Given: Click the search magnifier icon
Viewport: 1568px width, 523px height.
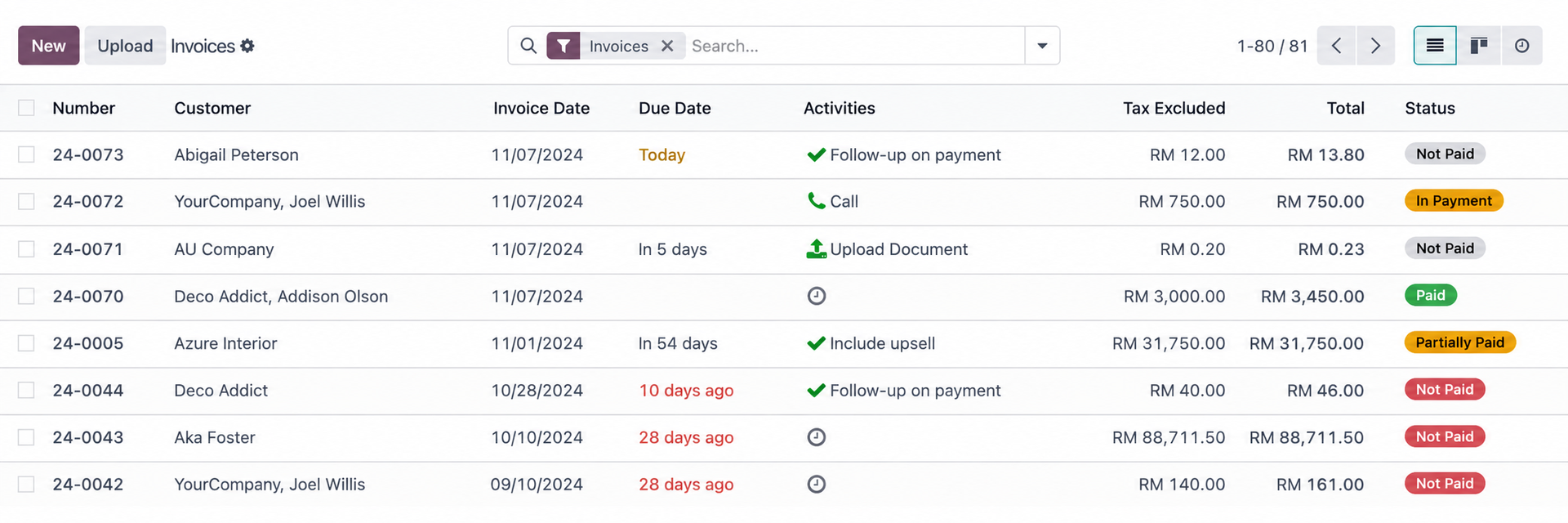Looking at the screenshot, I should click(x=528, y=46).
